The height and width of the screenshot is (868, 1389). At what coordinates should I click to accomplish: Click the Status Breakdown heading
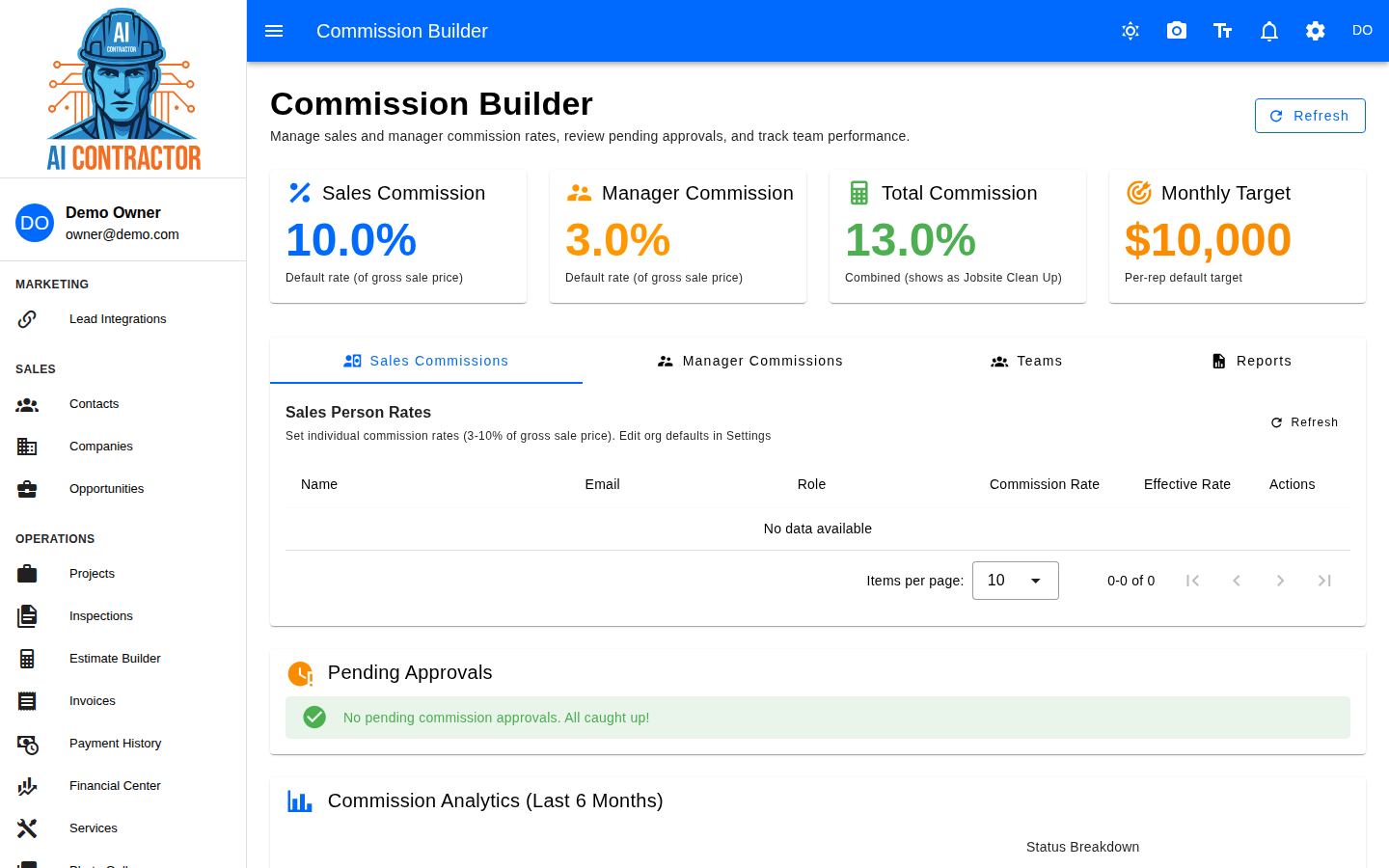tap(1082, 847)
